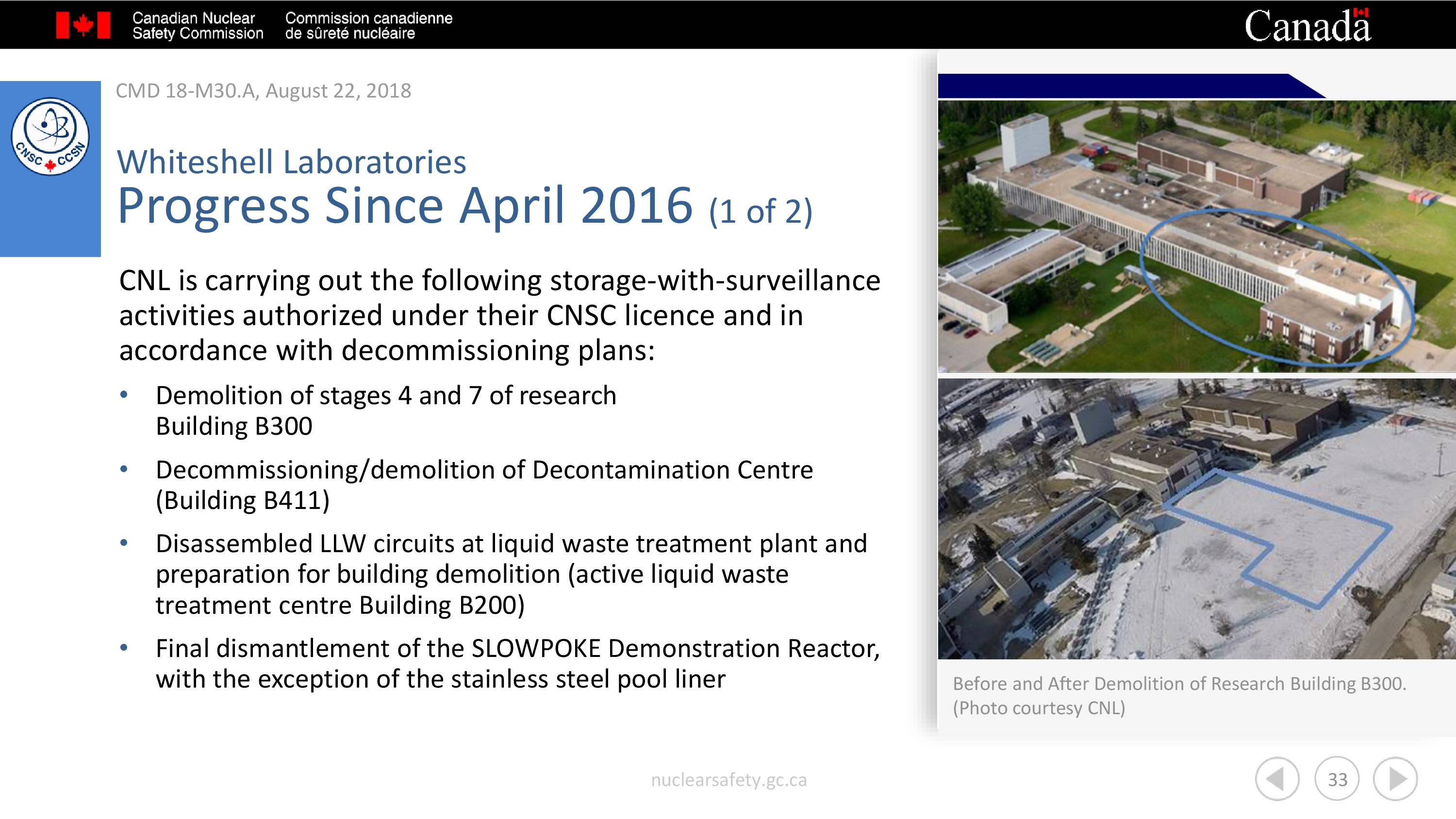Advance to the next slide arrow
This screenshot has height=819, width=1456.
[1395, 779]
